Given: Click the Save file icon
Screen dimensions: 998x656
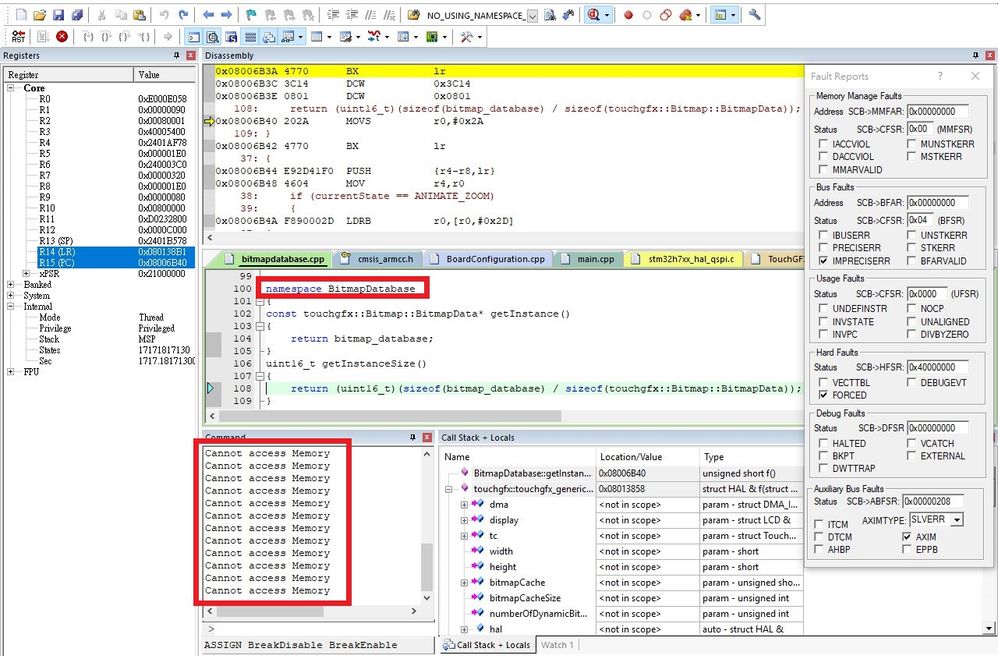Looking at the screenshot, I should pos(58,15).
